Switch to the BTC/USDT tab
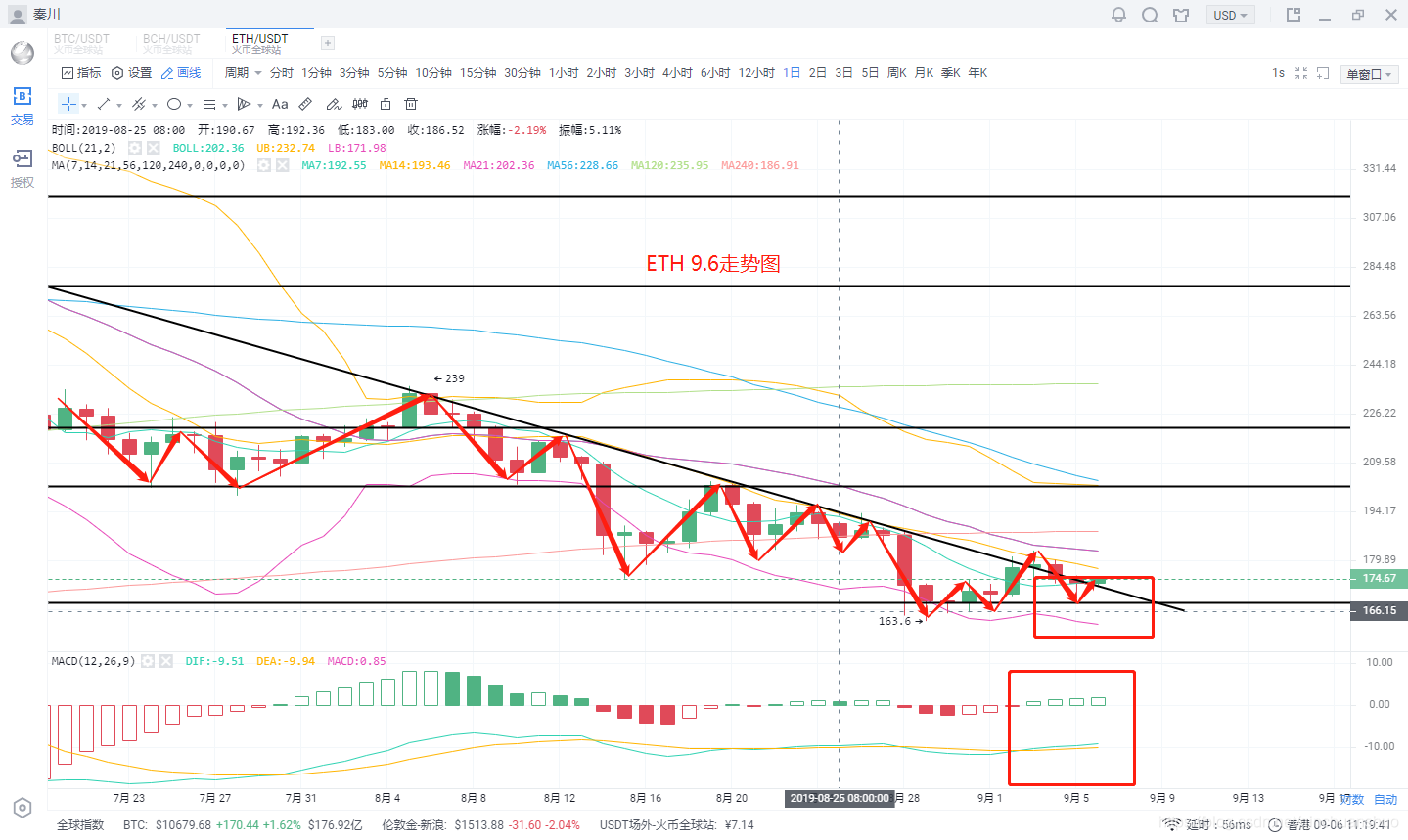 click(82, 43)
